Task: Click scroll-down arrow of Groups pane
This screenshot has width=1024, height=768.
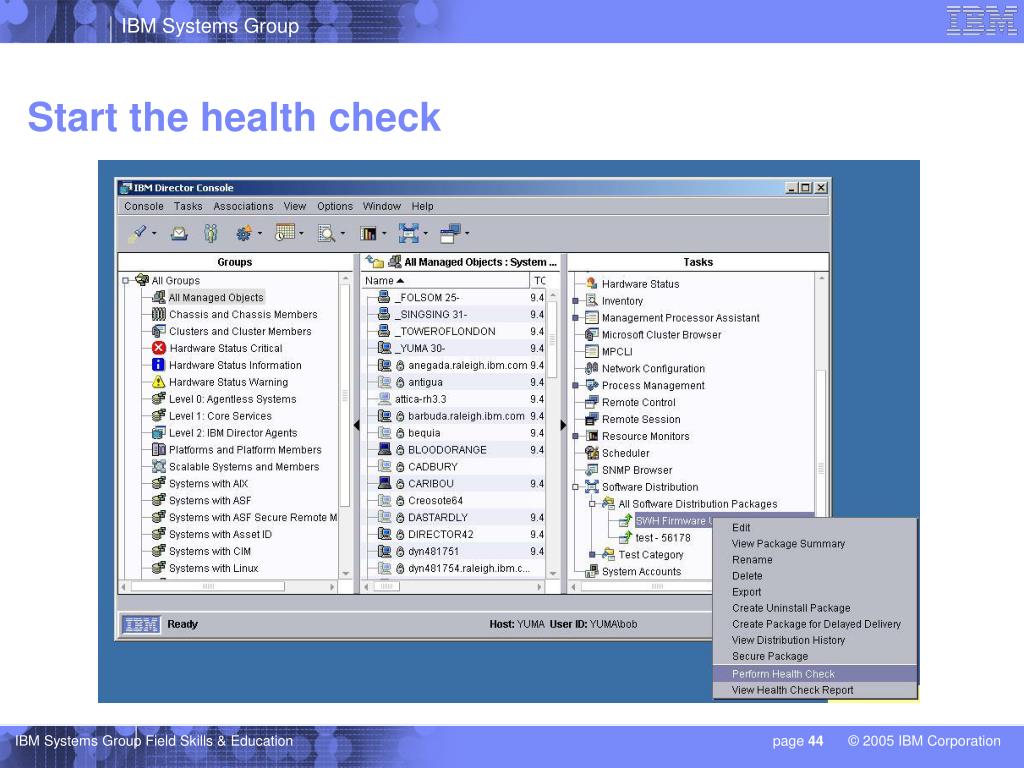Action: [345, 573]
